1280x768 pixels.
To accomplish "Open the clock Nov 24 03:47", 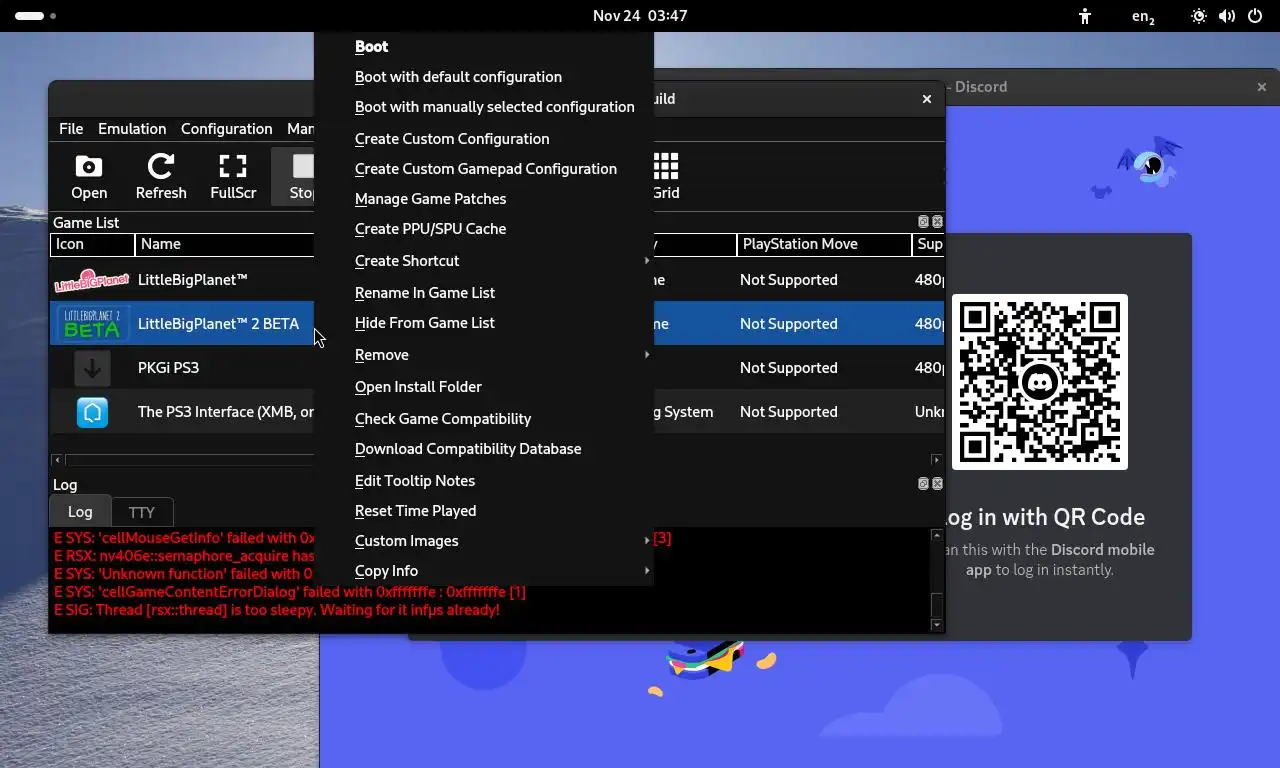I will tap(640, 16).
